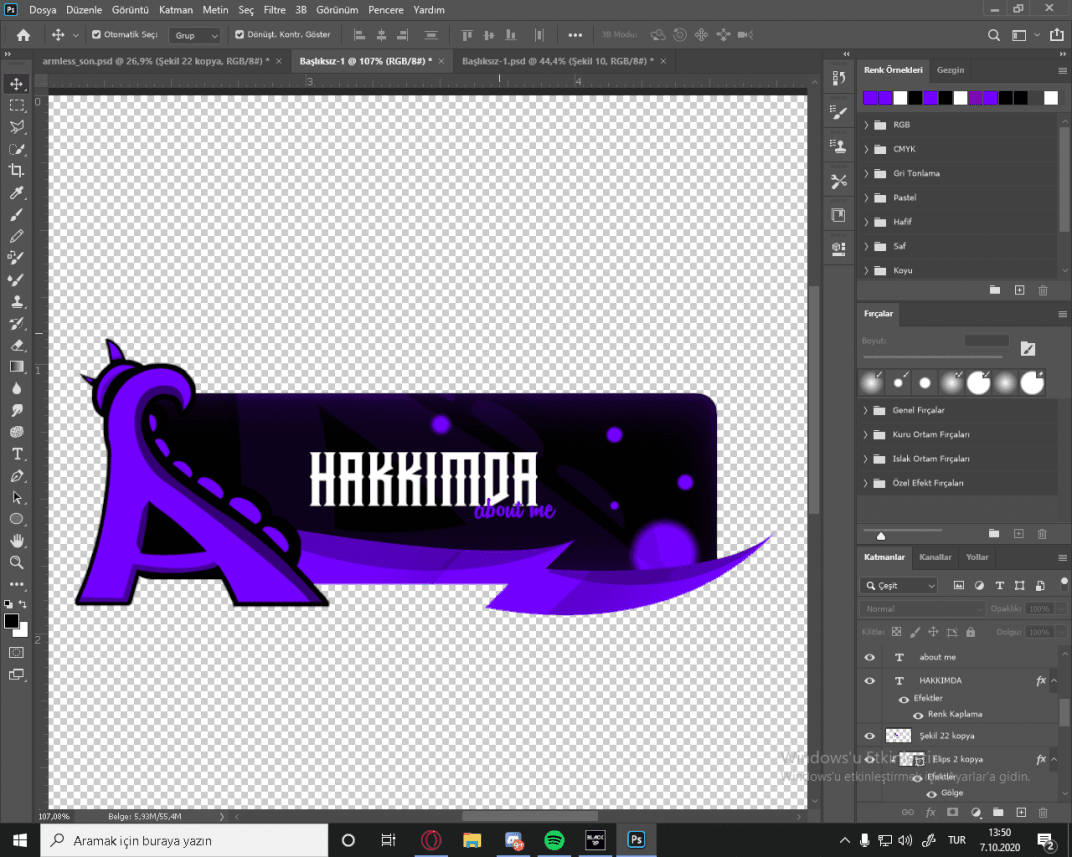Open the Grup dropdown in options bar

point(195,35)
